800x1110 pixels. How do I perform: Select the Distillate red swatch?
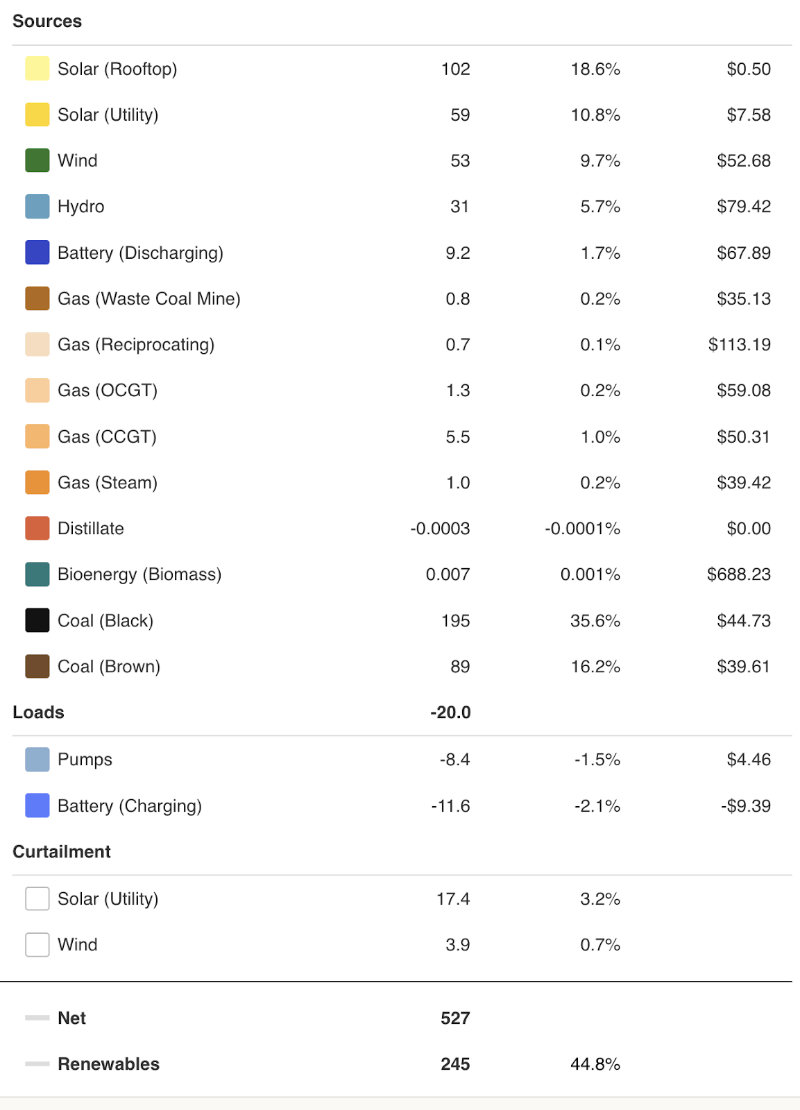click(36, 528)
